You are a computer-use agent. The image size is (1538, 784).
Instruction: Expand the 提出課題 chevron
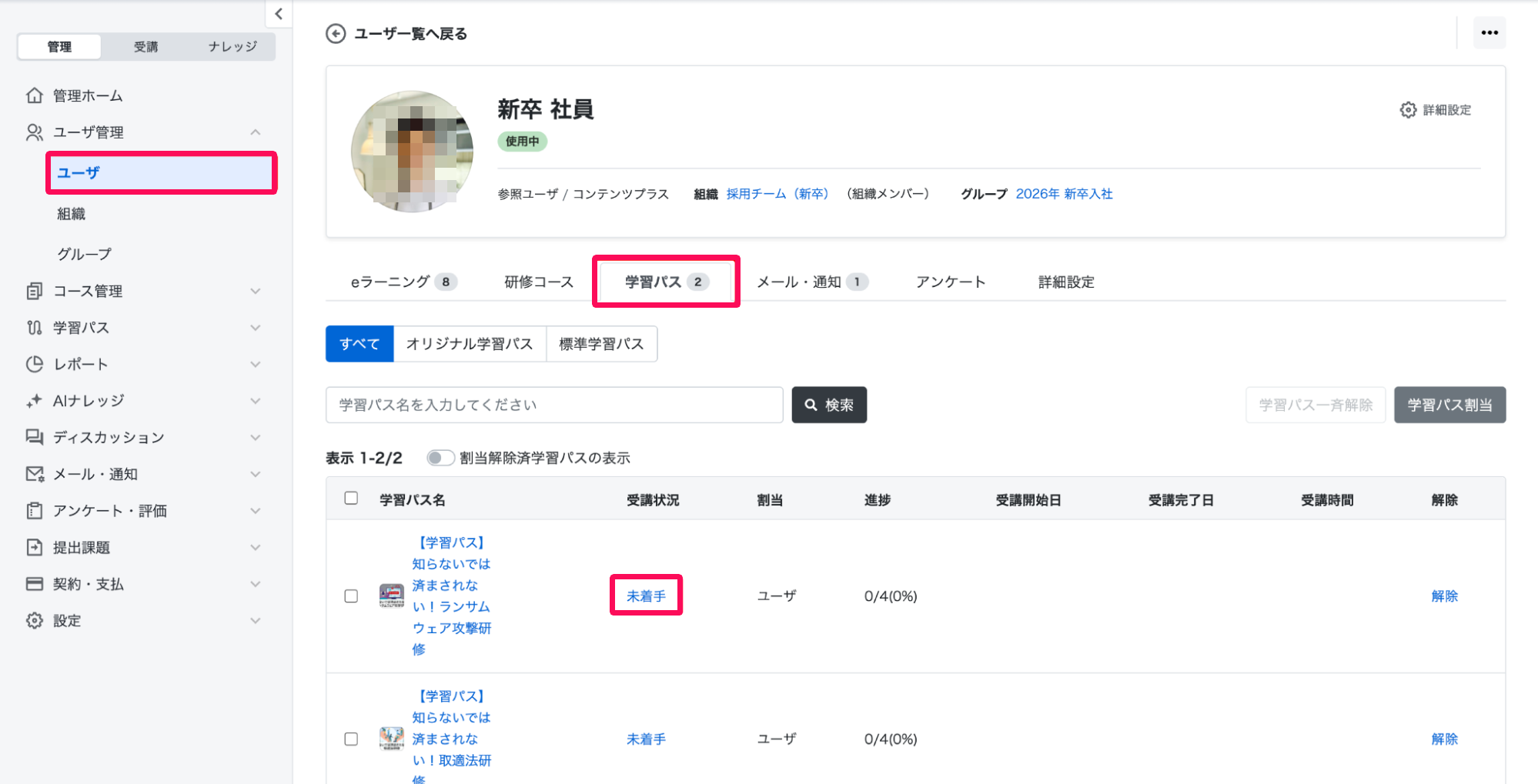(x=256, y=547)
